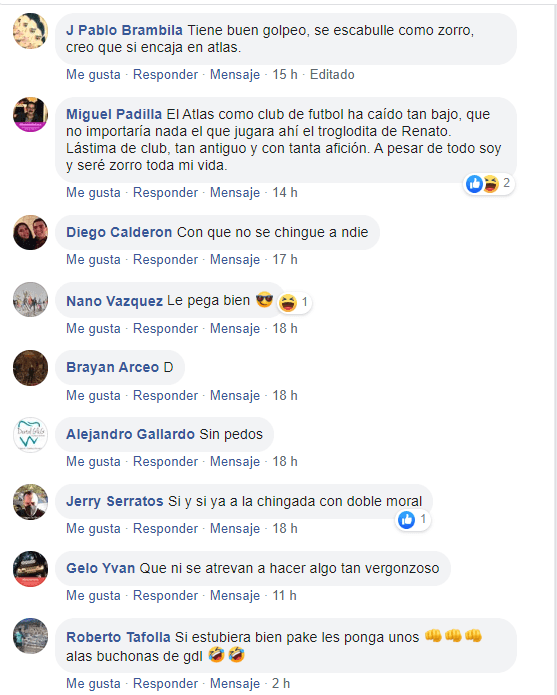Open Alejandro Gallardo's dental logo avatar
The height and width of the screenshot is (695, 557).
[x=30, y=434]
